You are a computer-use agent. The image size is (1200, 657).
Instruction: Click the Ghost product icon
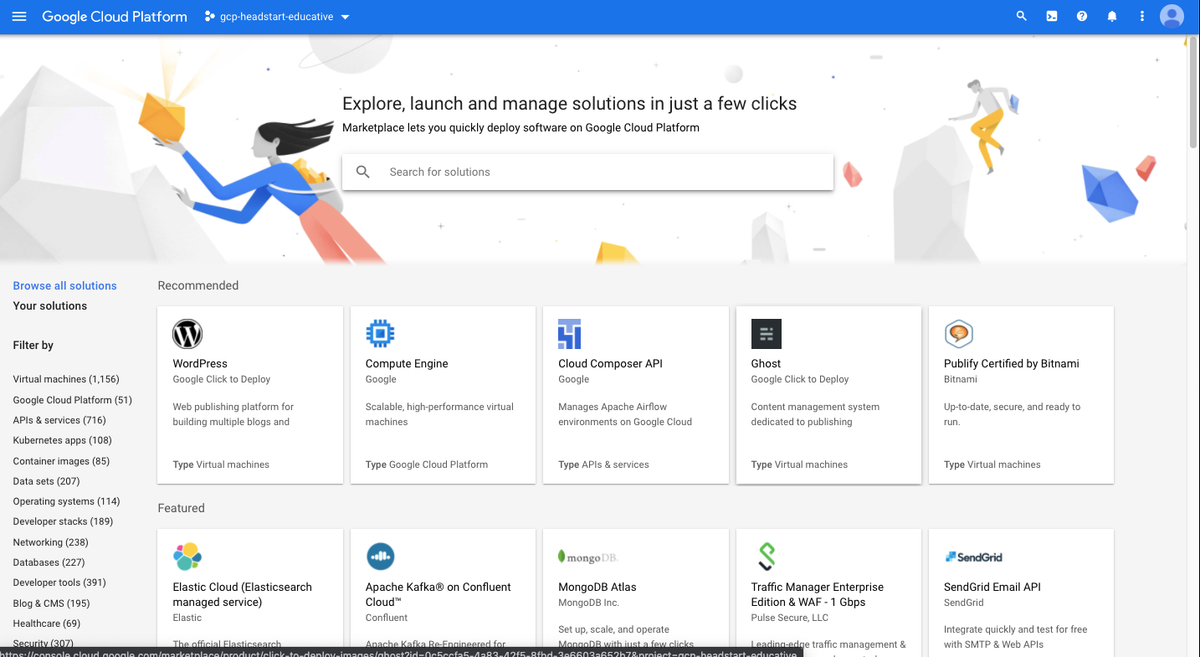(x=766, y=334)
